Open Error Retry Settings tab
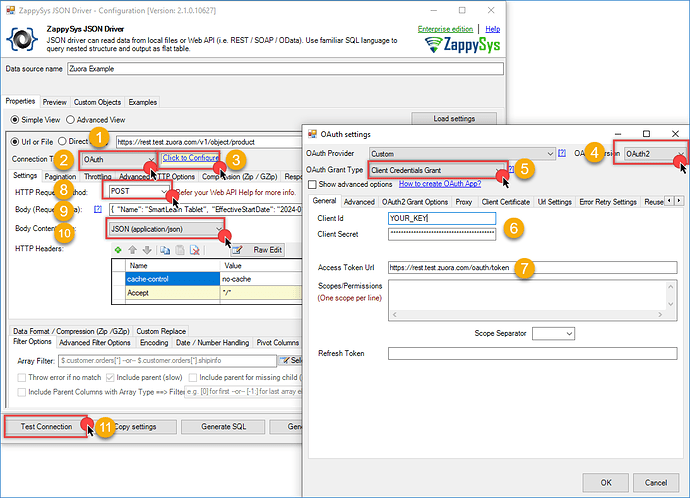Image resolution: width=690 pixels, height=498 pixels. [608, 202]
